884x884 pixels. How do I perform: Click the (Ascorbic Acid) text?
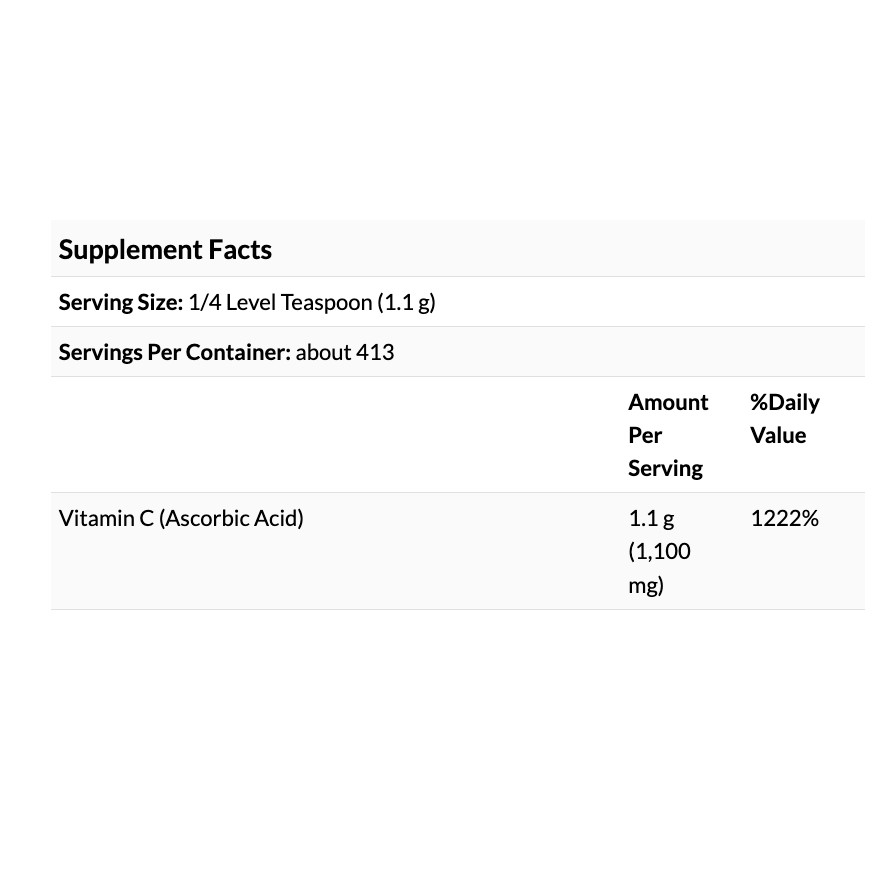coord(231,518)
